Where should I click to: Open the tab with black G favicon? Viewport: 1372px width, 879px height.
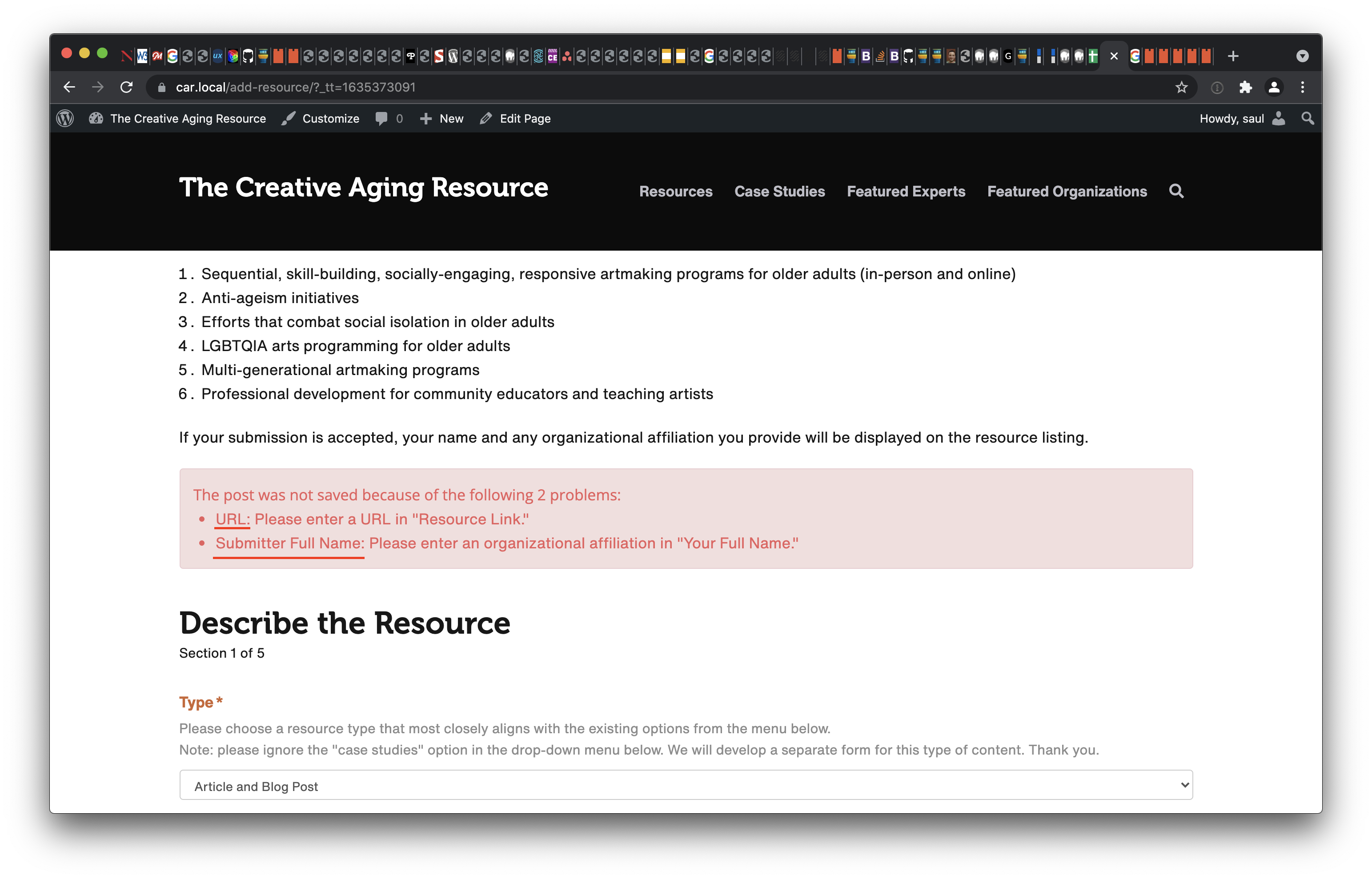[x=1008, y=56]
